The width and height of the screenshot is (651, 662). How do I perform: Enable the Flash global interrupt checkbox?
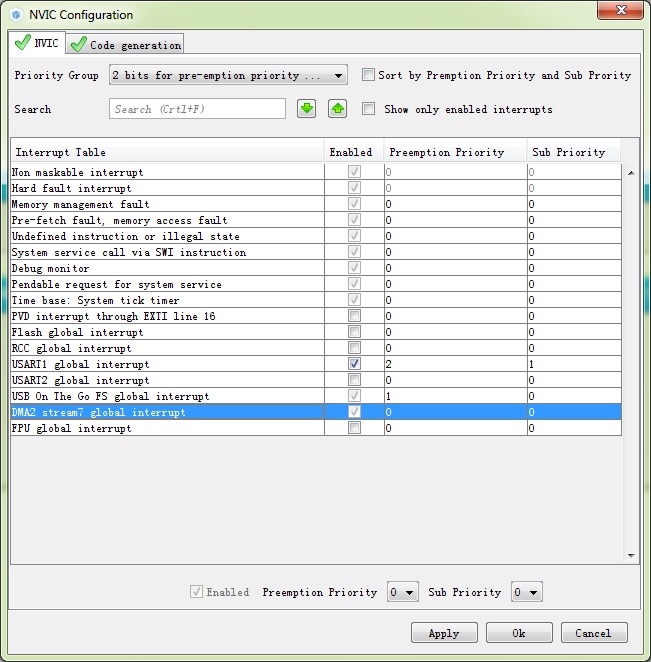tap(354, 332)
